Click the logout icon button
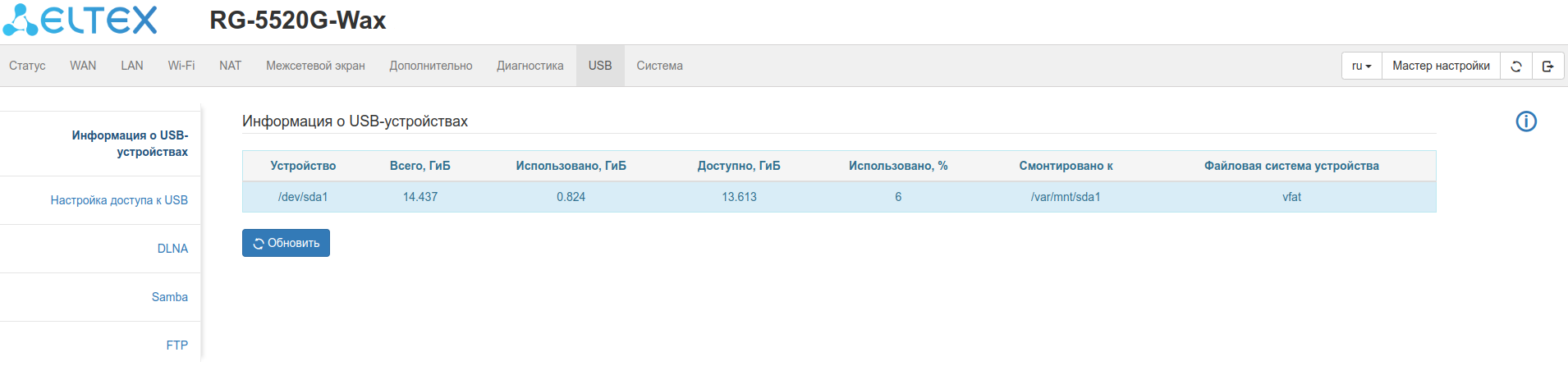 [x=1547, y=66]
